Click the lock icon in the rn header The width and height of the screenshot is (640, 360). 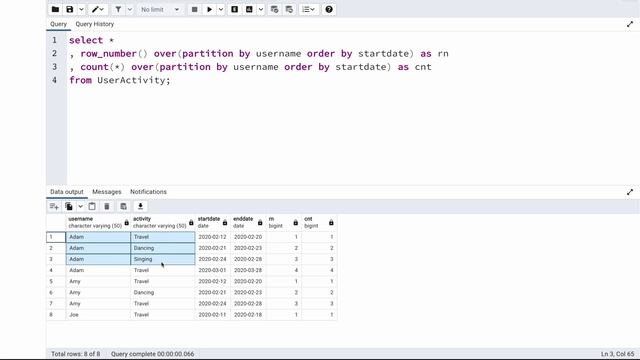tap(296, 223)
